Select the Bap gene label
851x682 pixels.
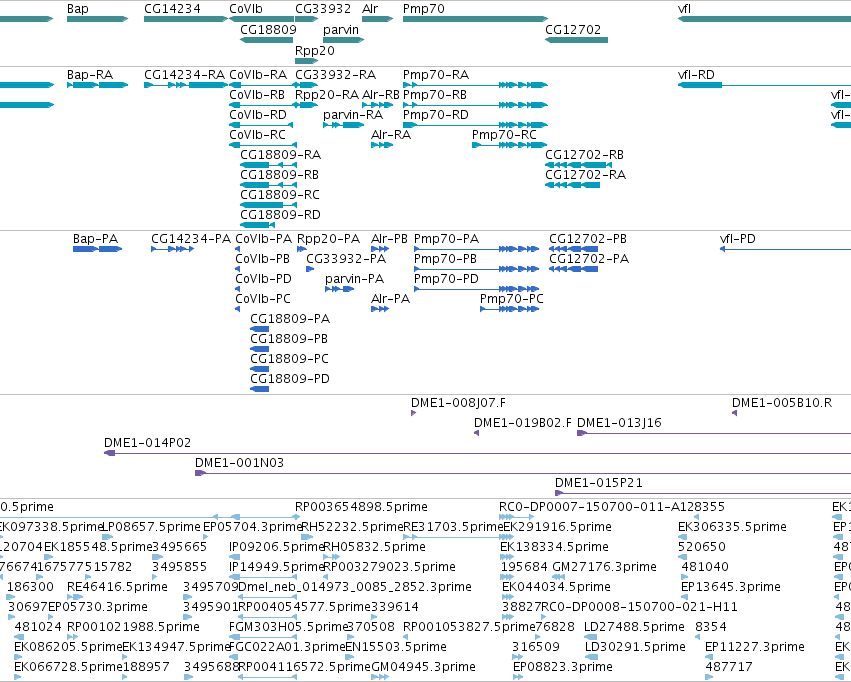(x=78, y=9)
